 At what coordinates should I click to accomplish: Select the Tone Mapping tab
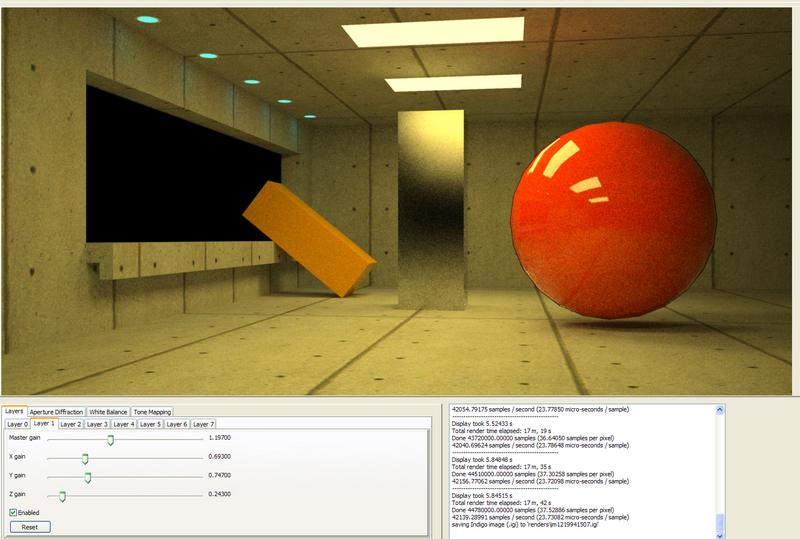tap(153, 412)
